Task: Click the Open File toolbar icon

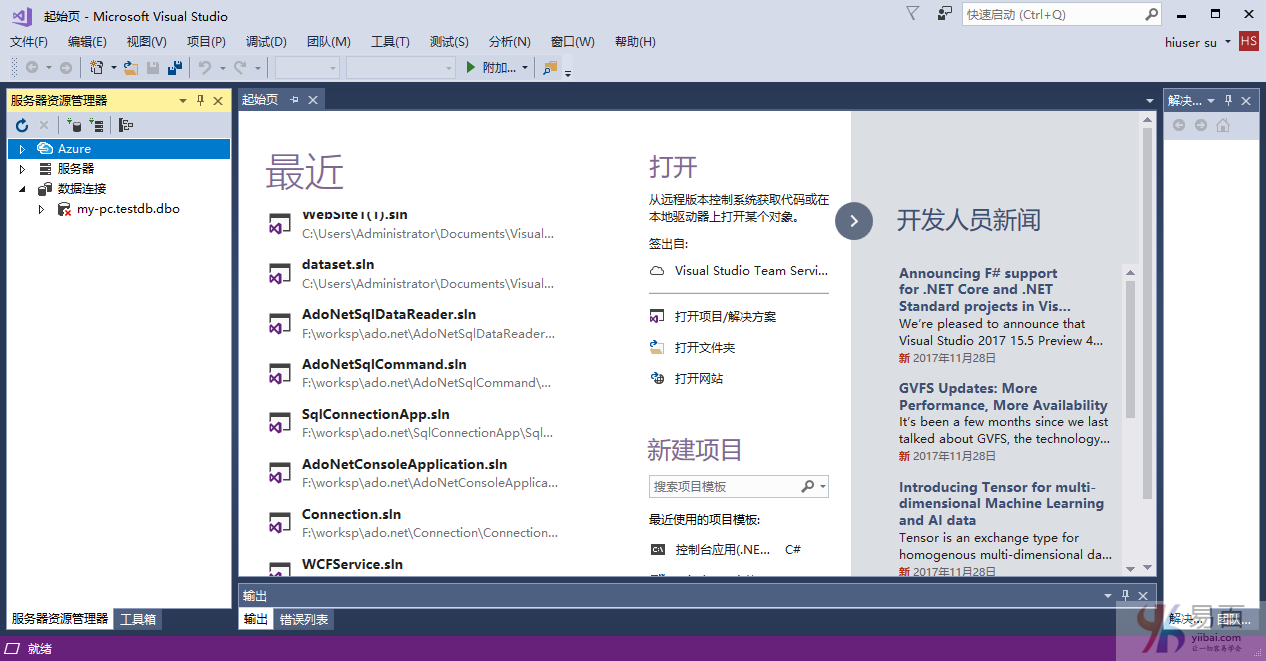Action: click(x=130, y=67)
